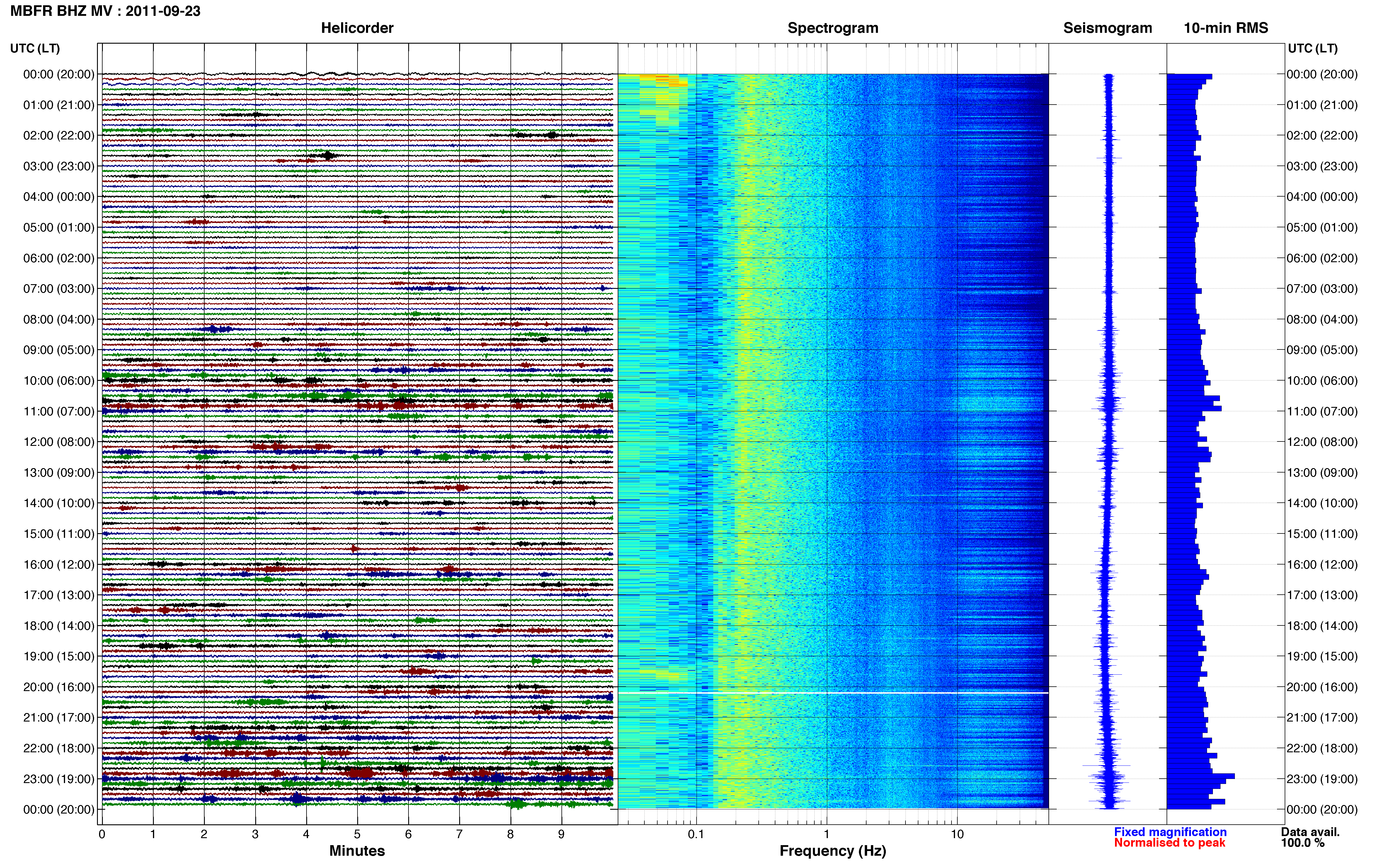This screenshot has width=1389, height=868.
Task: Click the 'Normalised to peak' legend text
Action: (x=1170, y=843)
